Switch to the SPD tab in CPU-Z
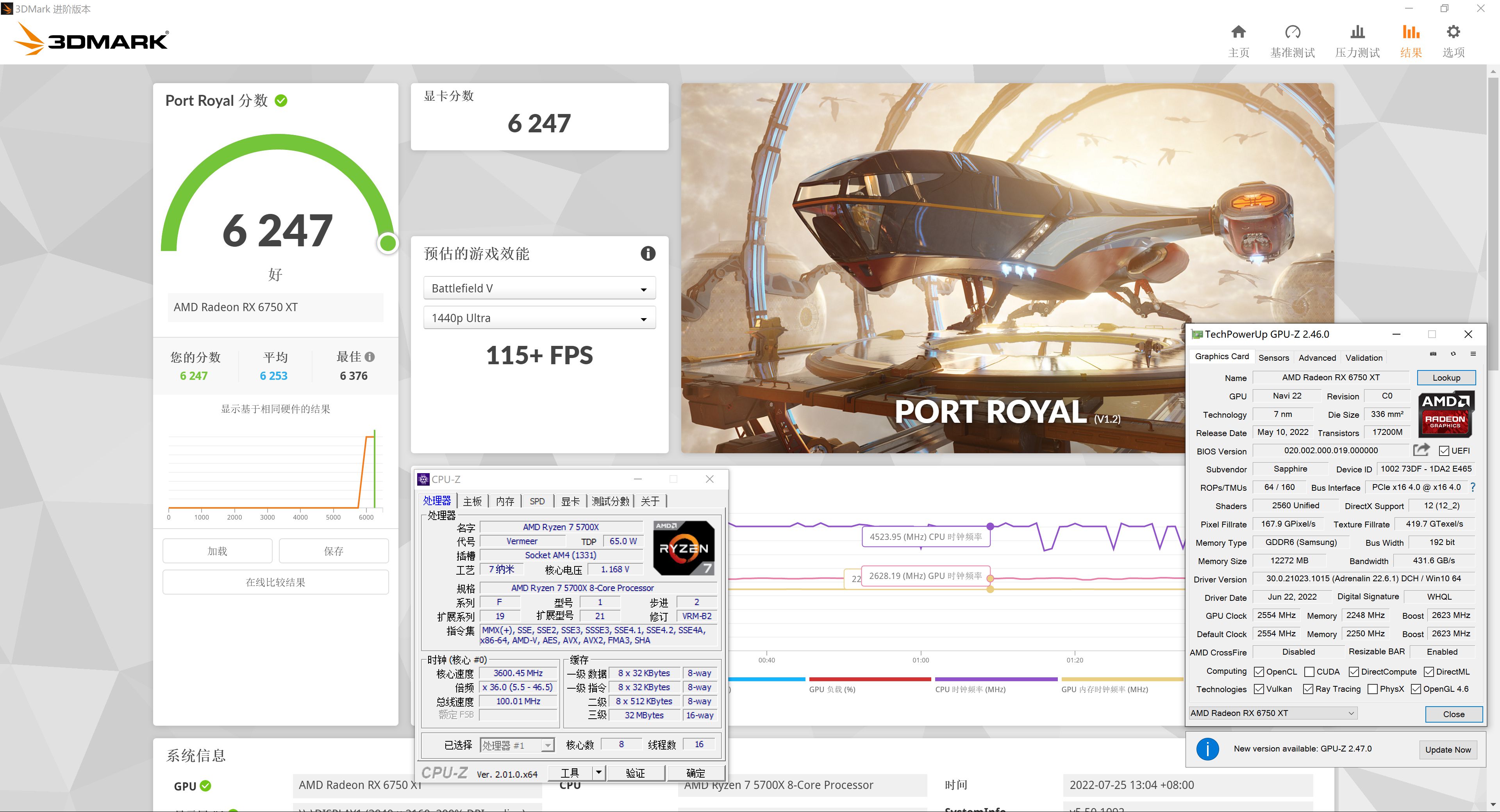This screenshot has width=1500, height=812. tap(537, 501)
